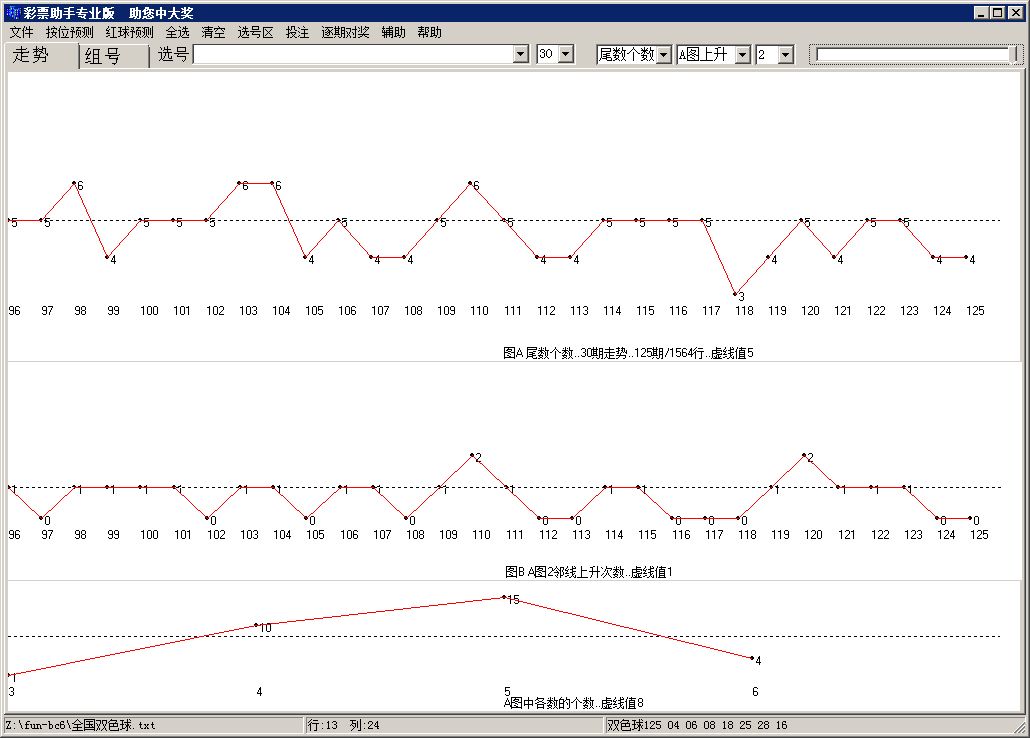Click the 选号 text input field

353,55
